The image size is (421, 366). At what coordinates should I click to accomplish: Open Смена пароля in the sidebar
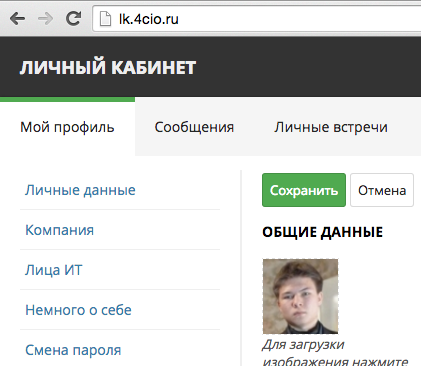pos(73,350)
